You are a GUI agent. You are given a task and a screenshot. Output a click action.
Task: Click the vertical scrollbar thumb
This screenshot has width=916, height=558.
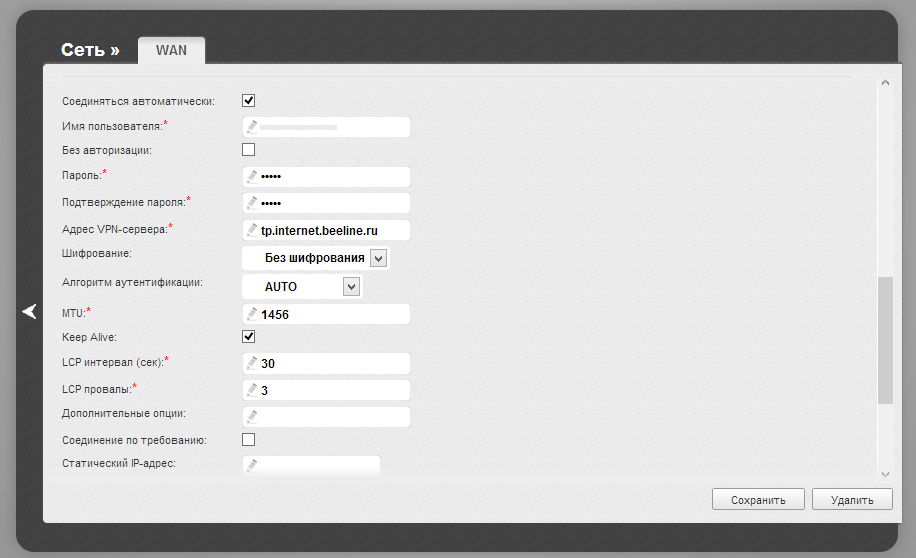pyautogui.click(x=884, y=340)
